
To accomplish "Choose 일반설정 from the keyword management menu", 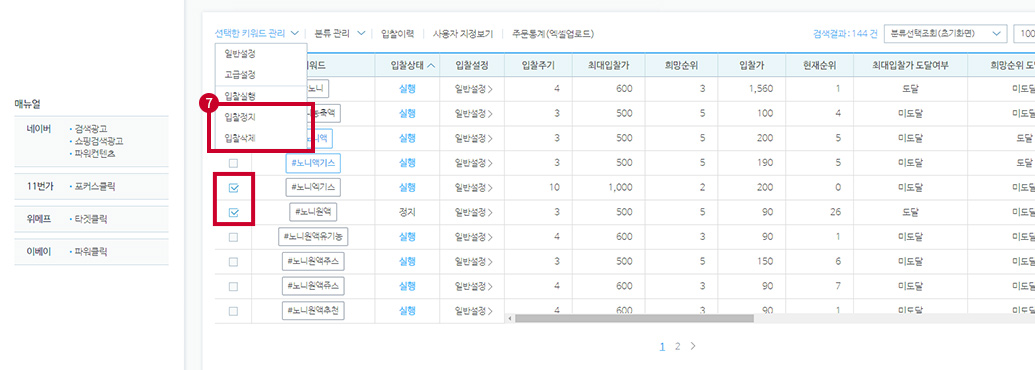I will [x=241, y=53].
